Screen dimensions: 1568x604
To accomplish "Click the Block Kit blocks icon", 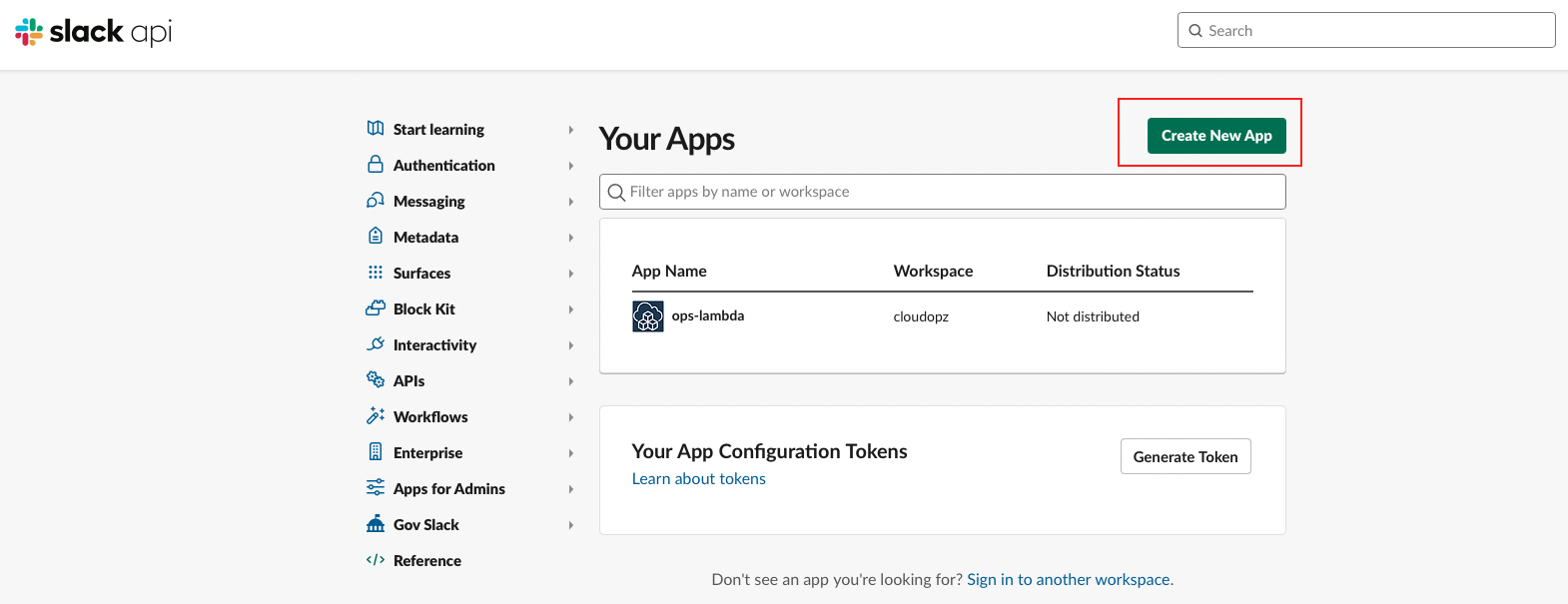I will pyautogui.click(x=376, y=307).
